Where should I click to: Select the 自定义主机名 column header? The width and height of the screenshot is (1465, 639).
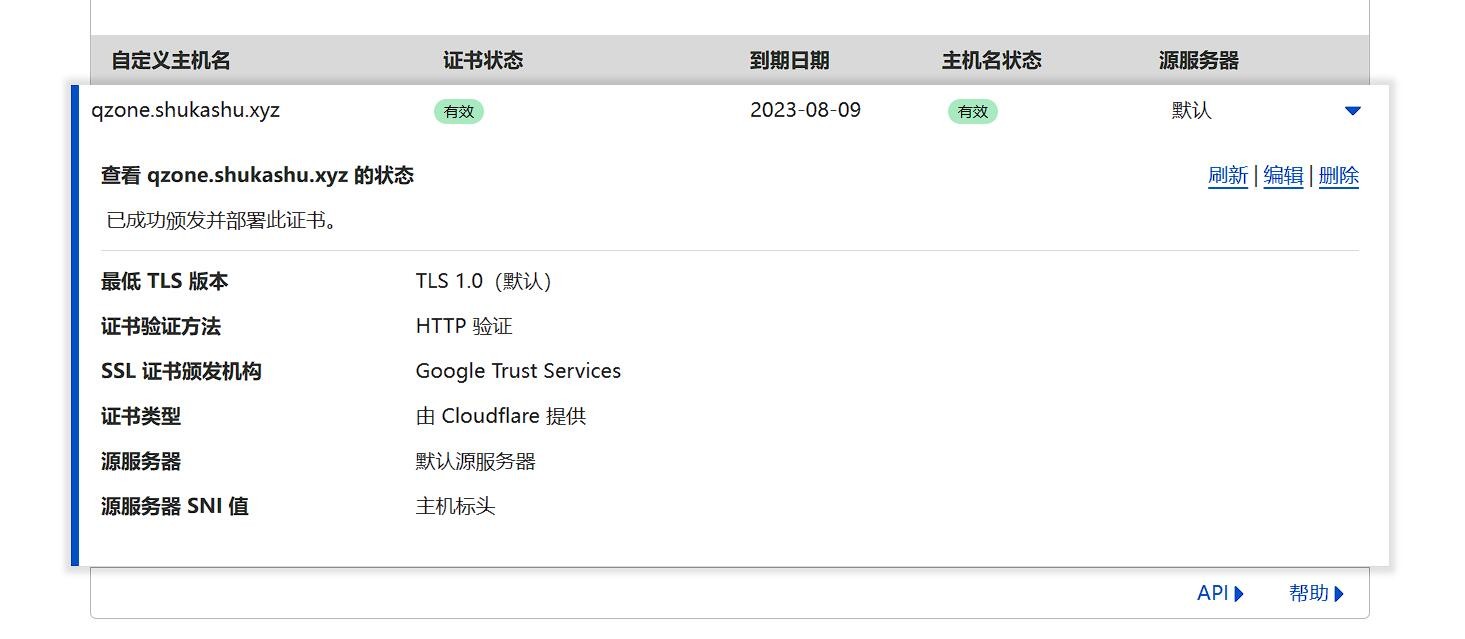[x=171, y=60]
